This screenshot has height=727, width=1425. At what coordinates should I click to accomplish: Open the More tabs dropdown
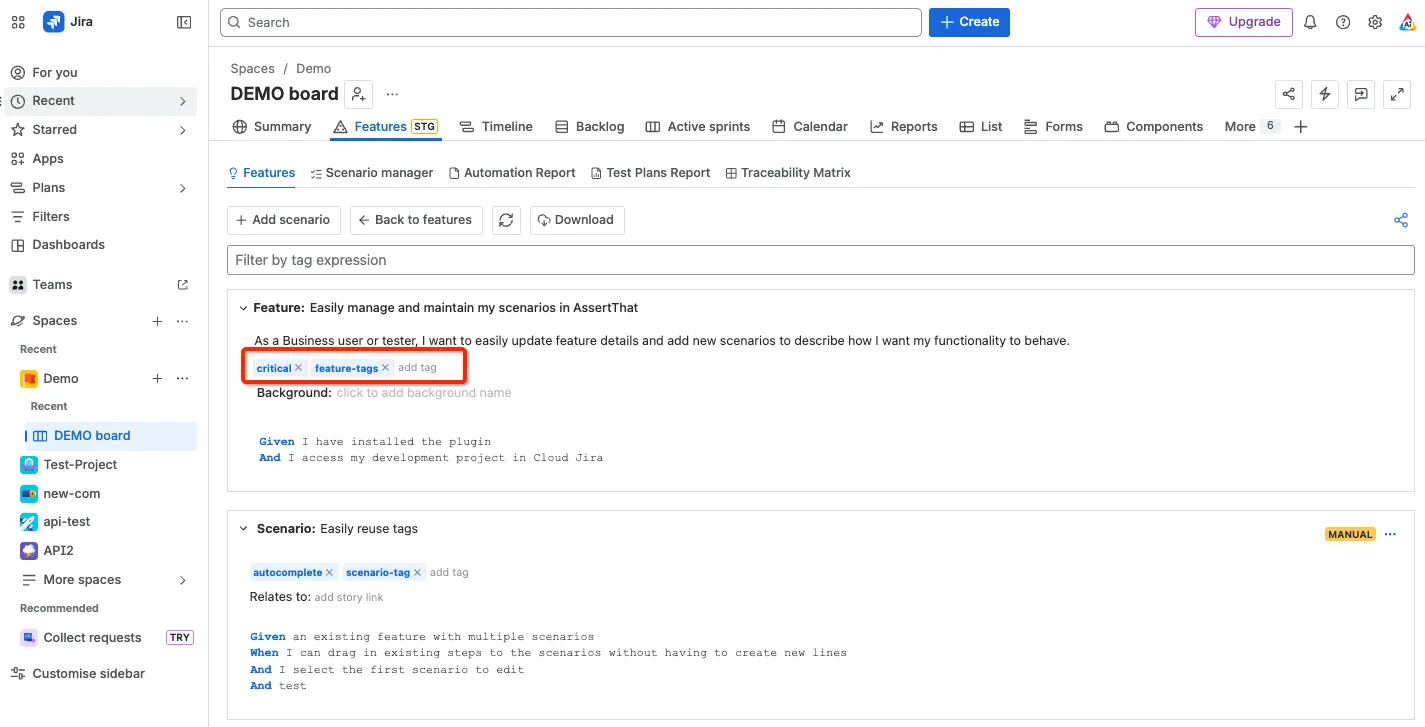(1251, 127)
